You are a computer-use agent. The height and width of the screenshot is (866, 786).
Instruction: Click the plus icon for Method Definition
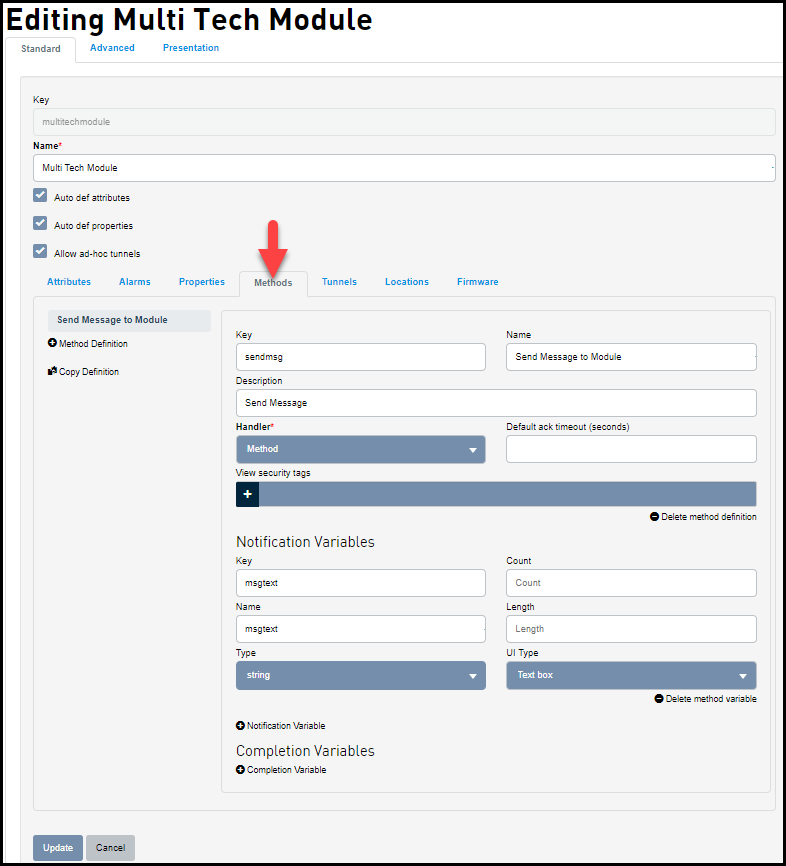point(52,344)
